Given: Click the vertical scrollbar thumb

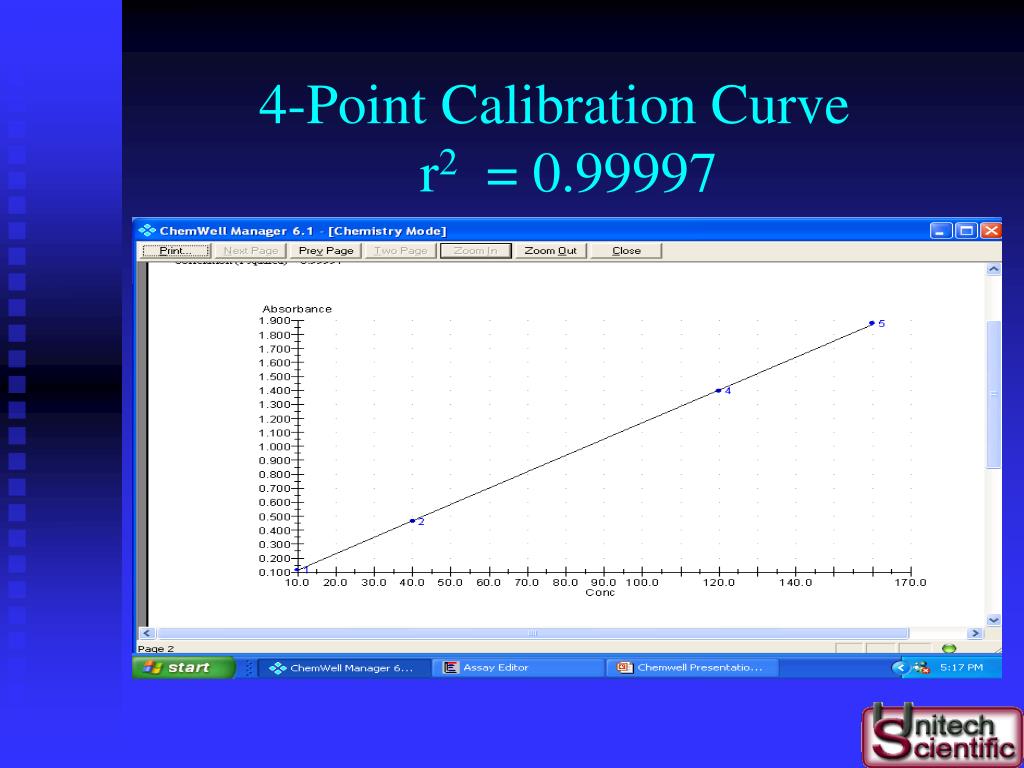Looking at the screenshot, I should pos(993,394).
